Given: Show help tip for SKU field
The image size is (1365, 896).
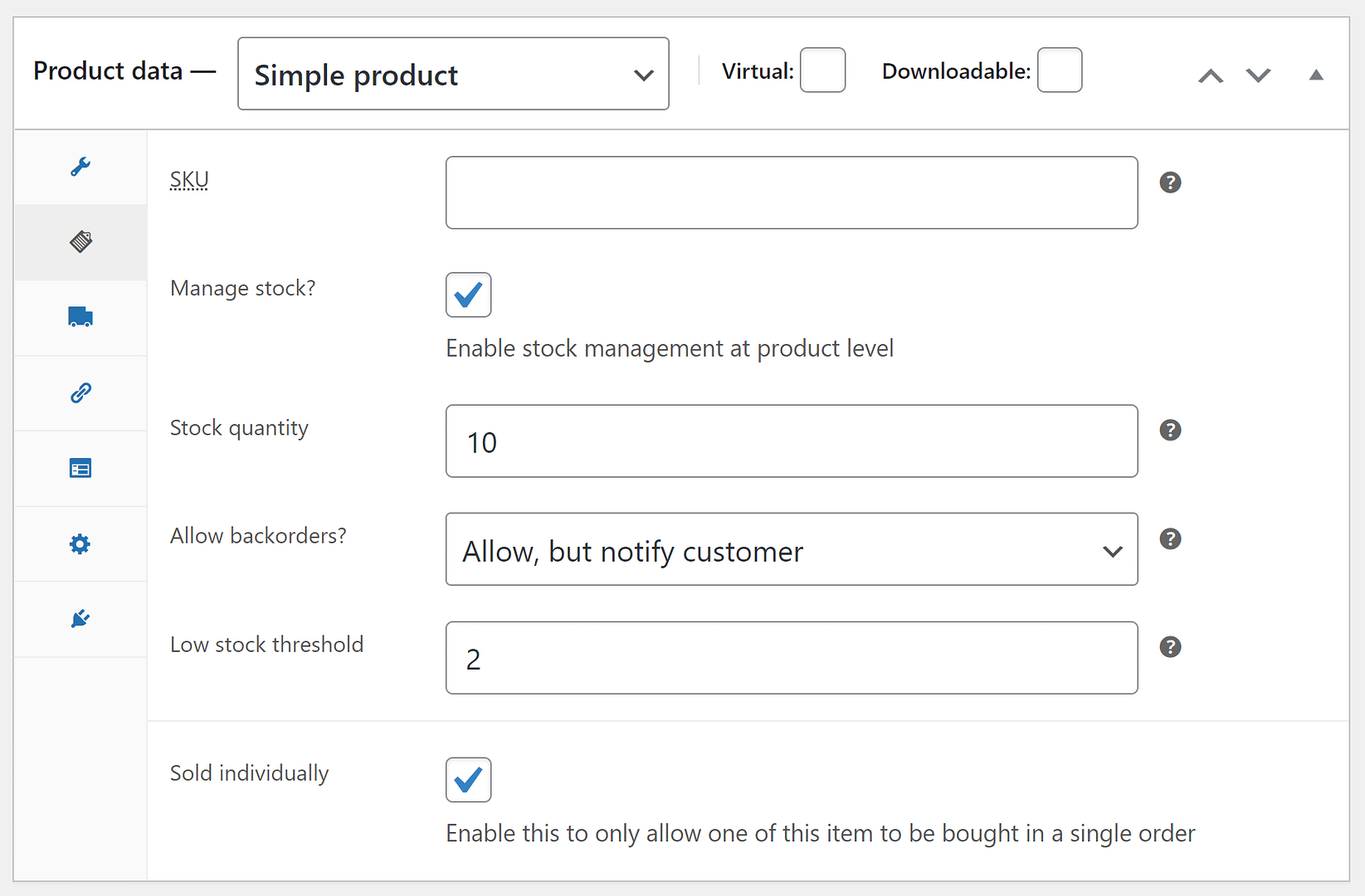Looking at the screenshot, I should [1170, 183].
